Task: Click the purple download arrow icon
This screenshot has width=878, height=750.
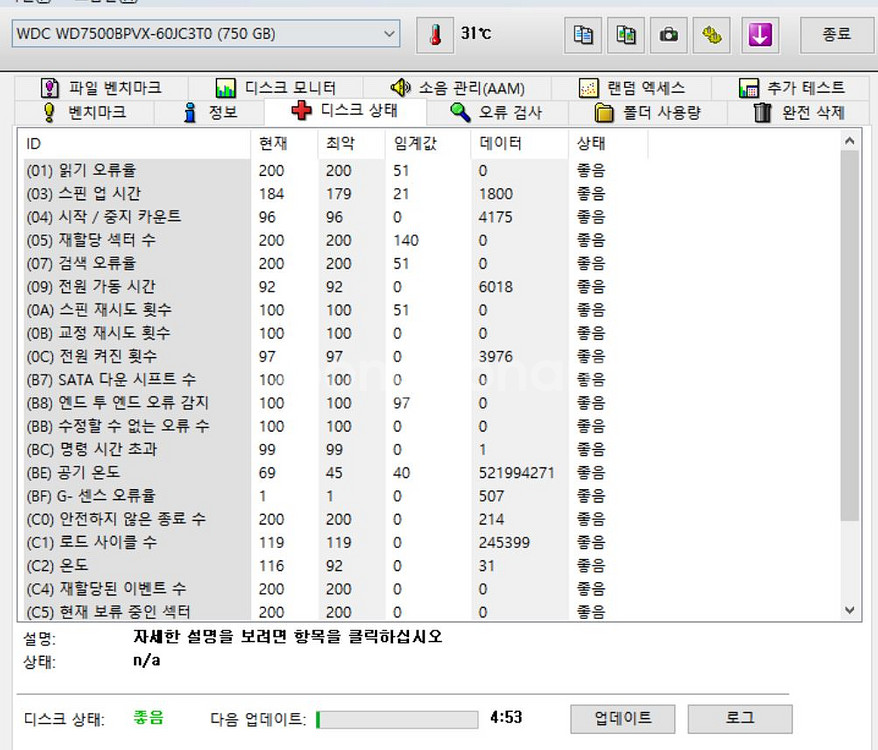Action: click(x=760, y=35)
